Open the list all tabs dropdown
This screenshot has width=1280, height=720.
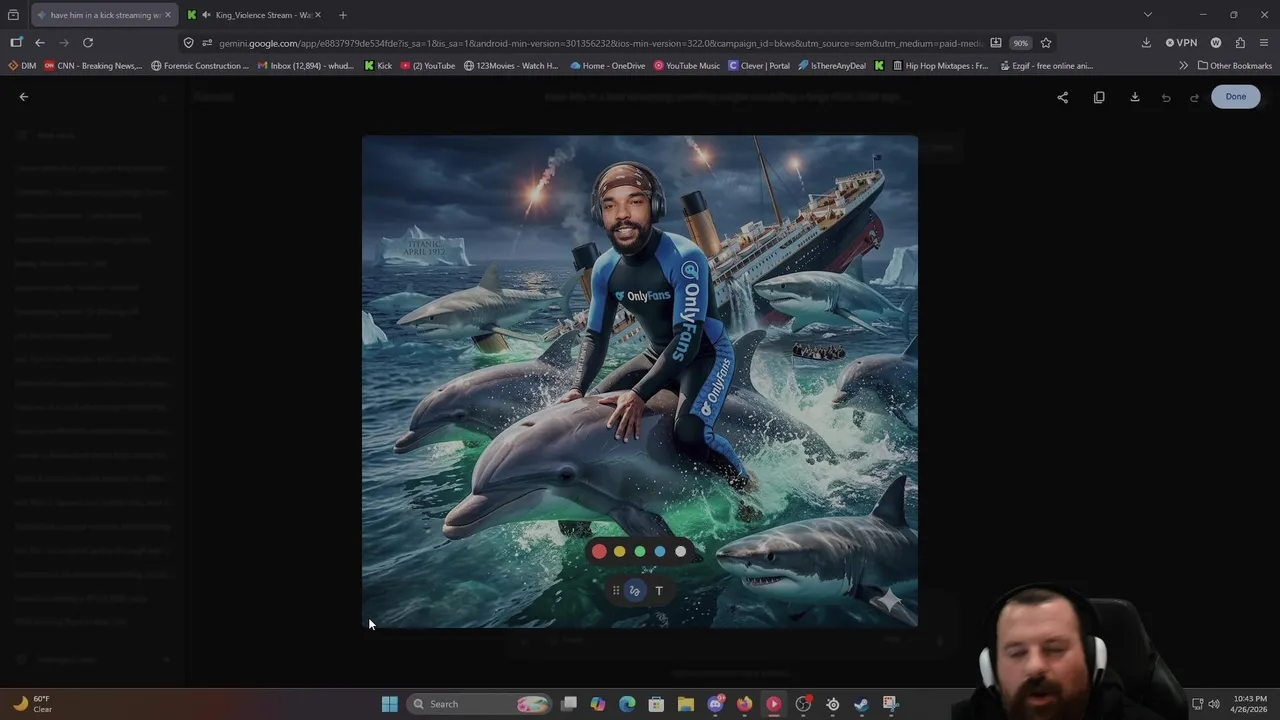(x=1148, y=15)
